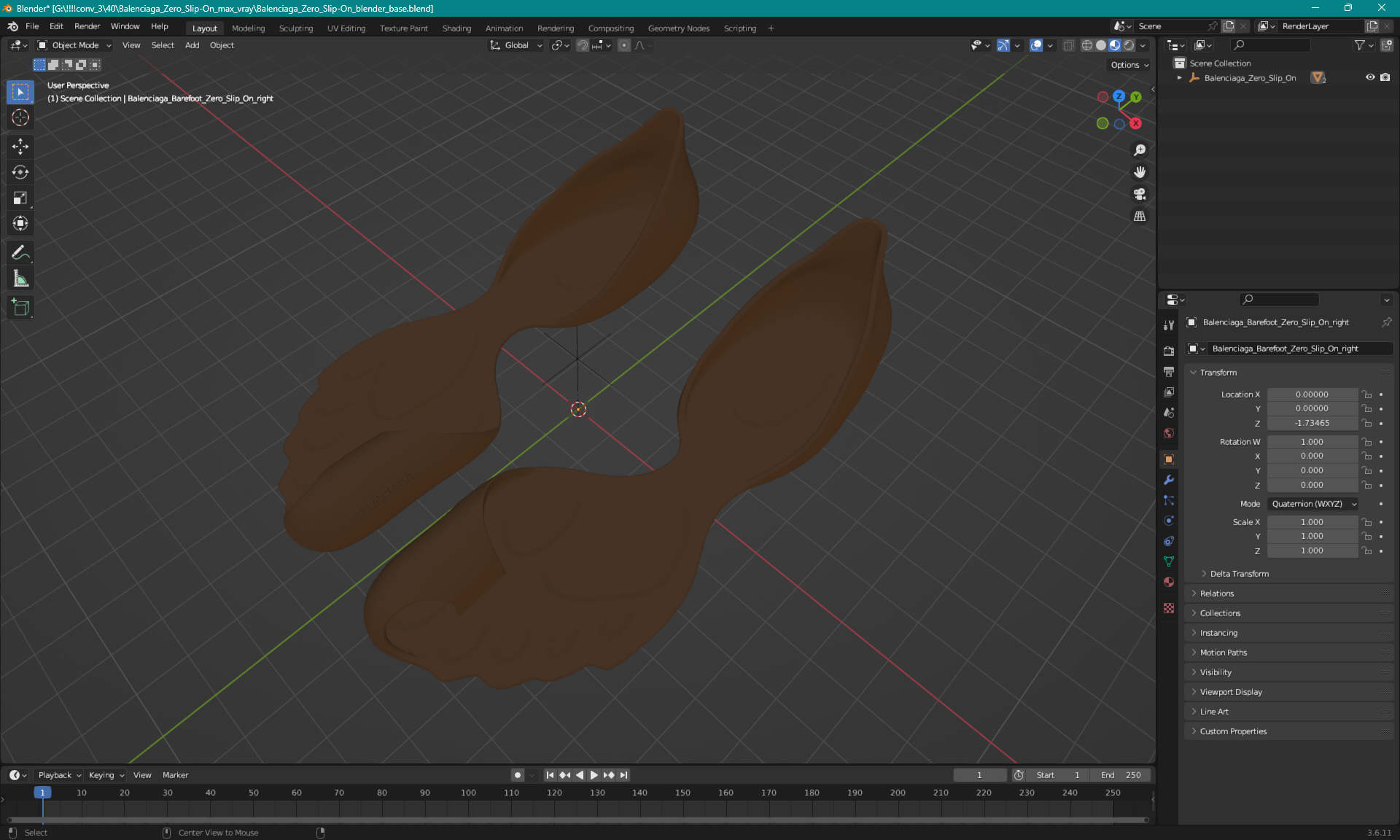Image resolution: width=1400 pixels, height=840 pixels.
Task: Expand the Relations panel
Action: point(1216,594)
